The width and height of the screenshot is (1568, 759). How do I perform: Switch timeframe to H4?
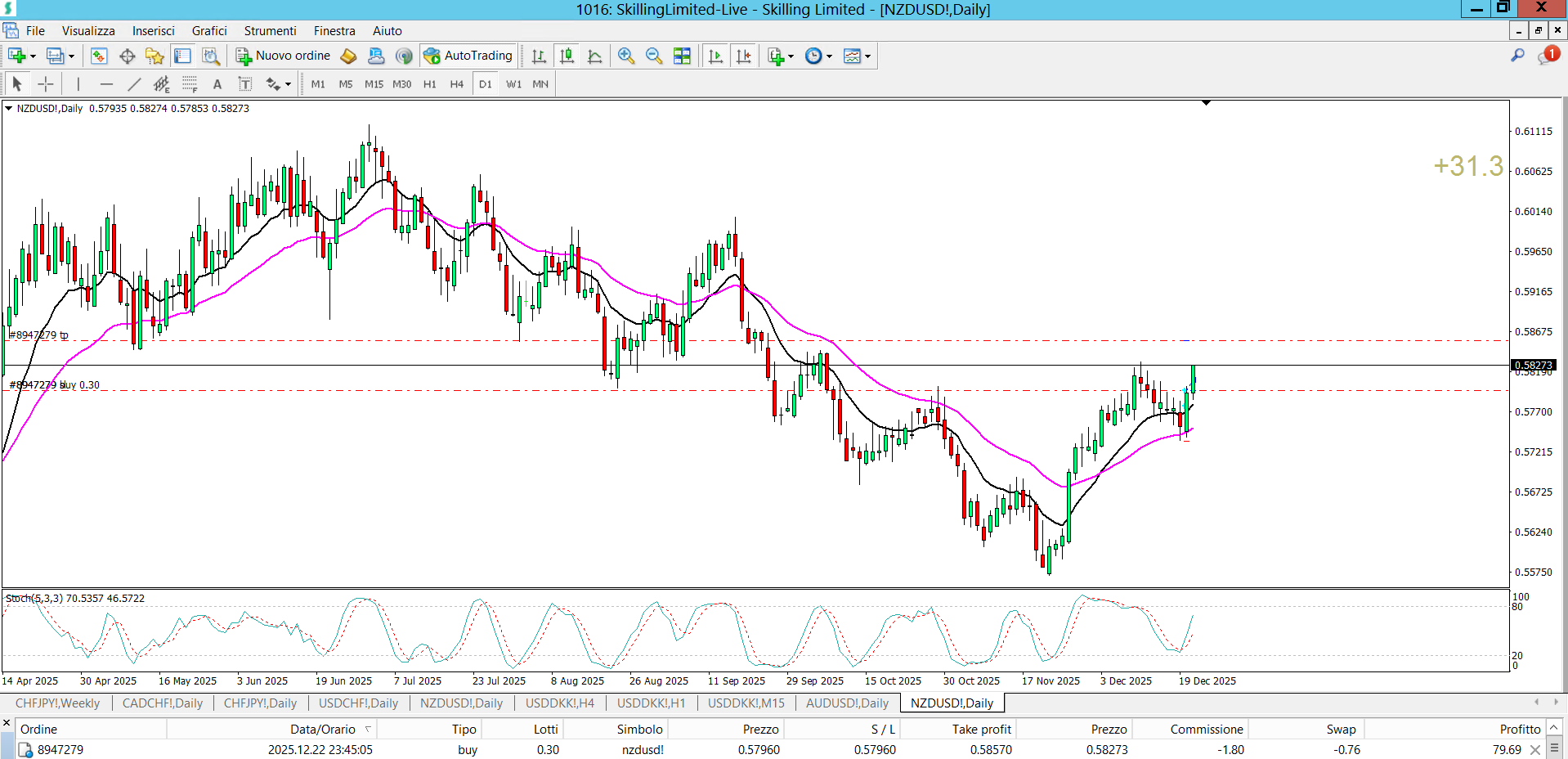tap(456, 84)
